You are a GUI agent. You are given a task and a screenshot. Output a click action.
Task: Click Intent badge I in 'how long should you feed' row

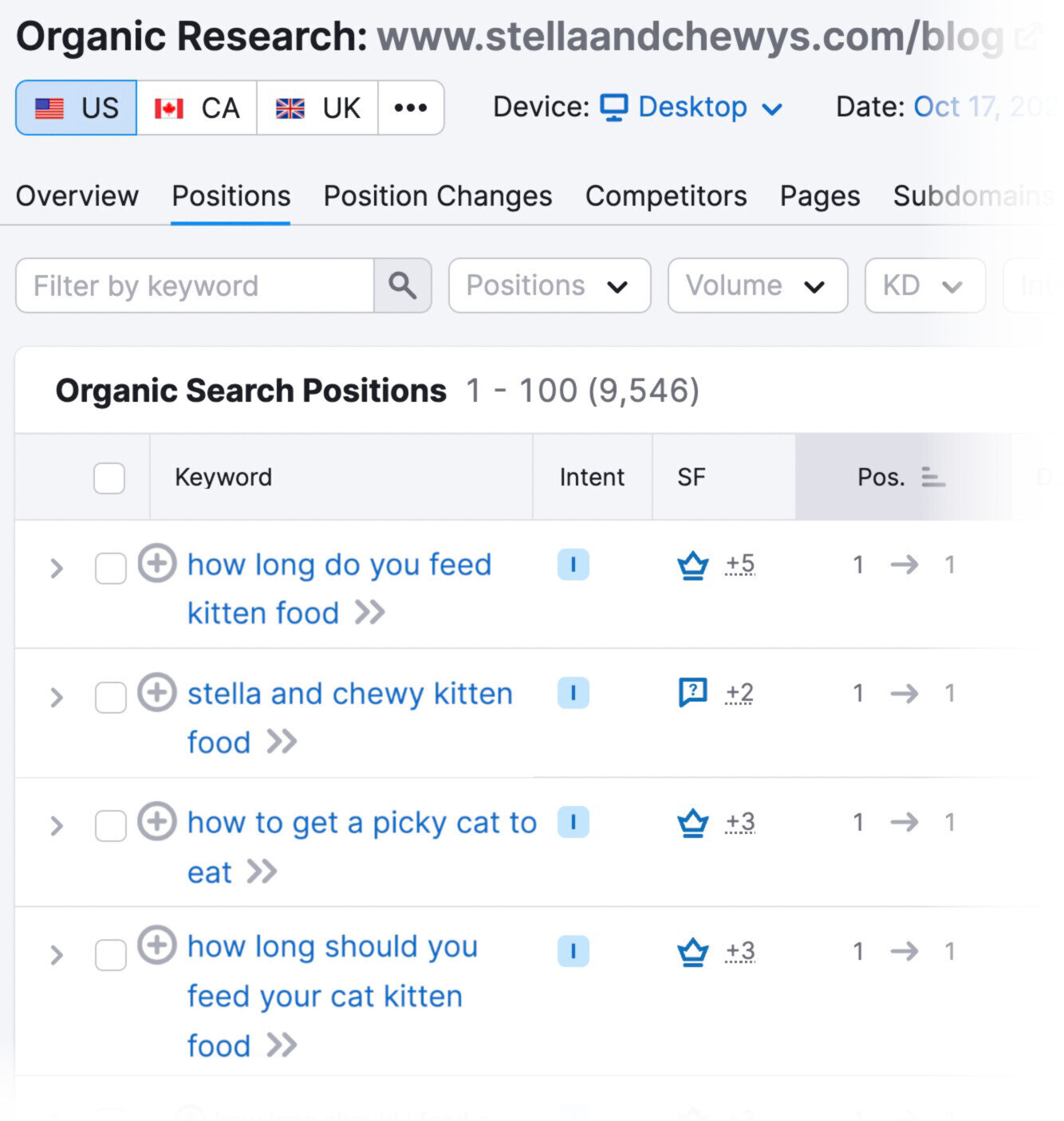pyautogui.click(x=573, y=951)
